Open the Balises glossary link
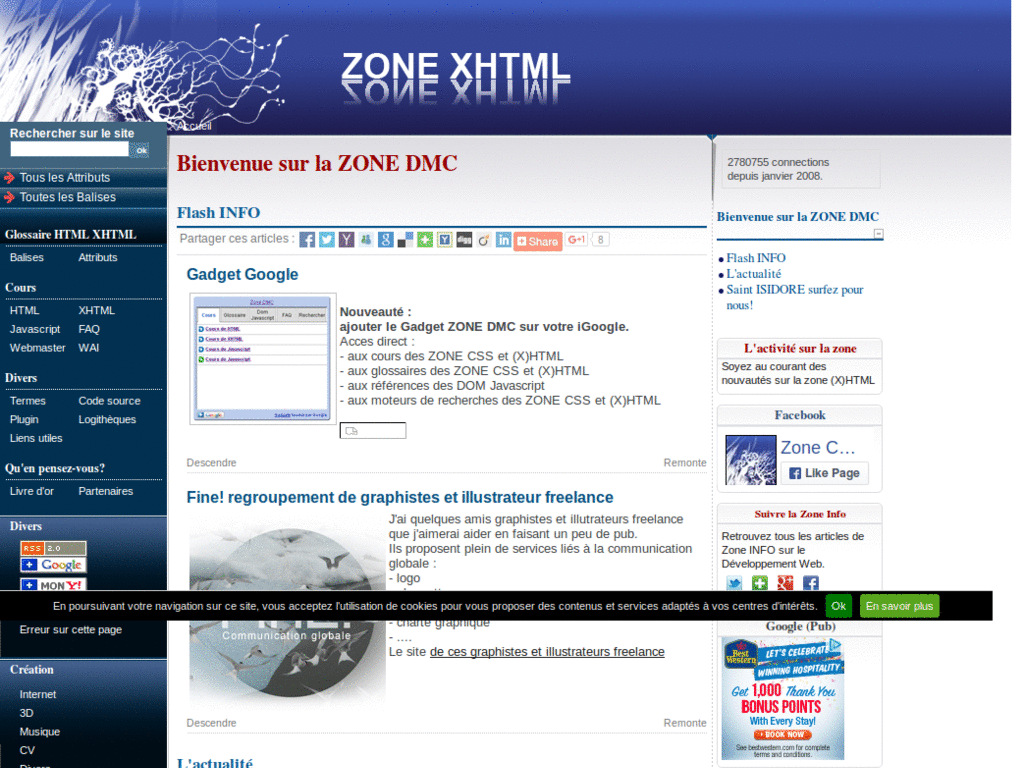The image size is (1024, 768). coord(27,257)
